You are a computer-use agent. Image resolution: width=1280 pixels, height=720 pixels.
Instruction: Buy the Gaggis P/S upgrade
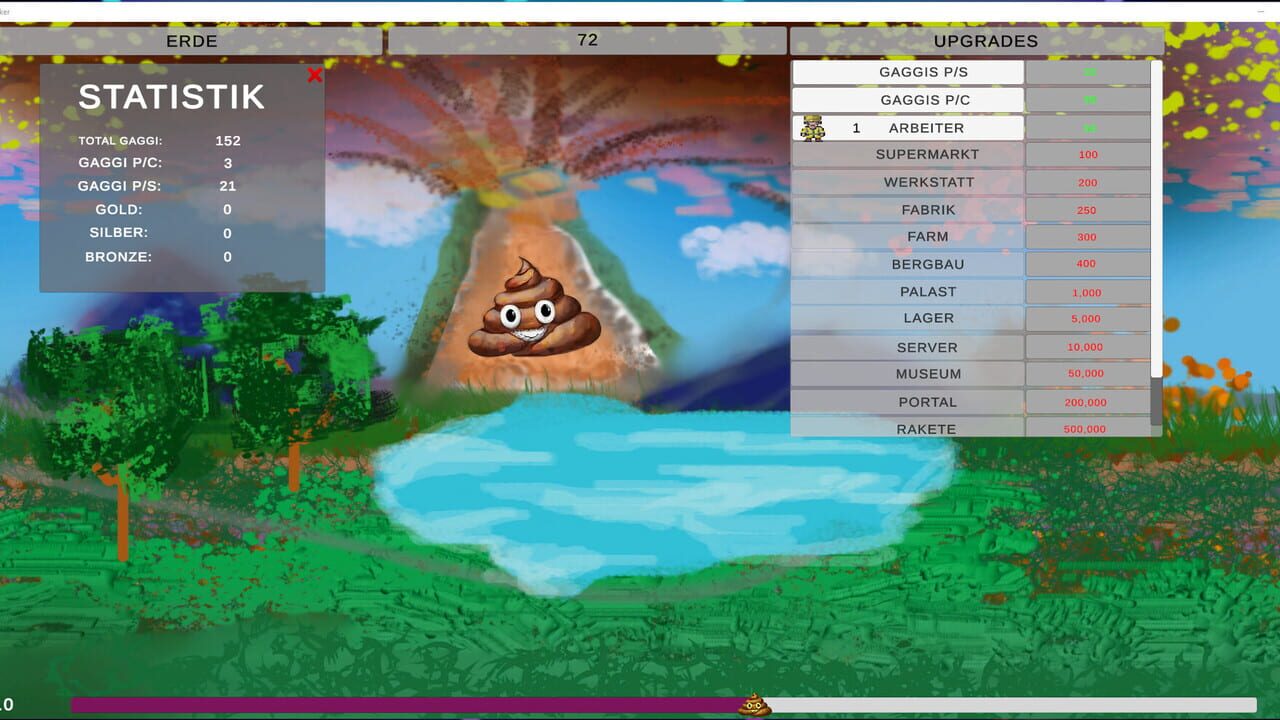pos(908,72)
